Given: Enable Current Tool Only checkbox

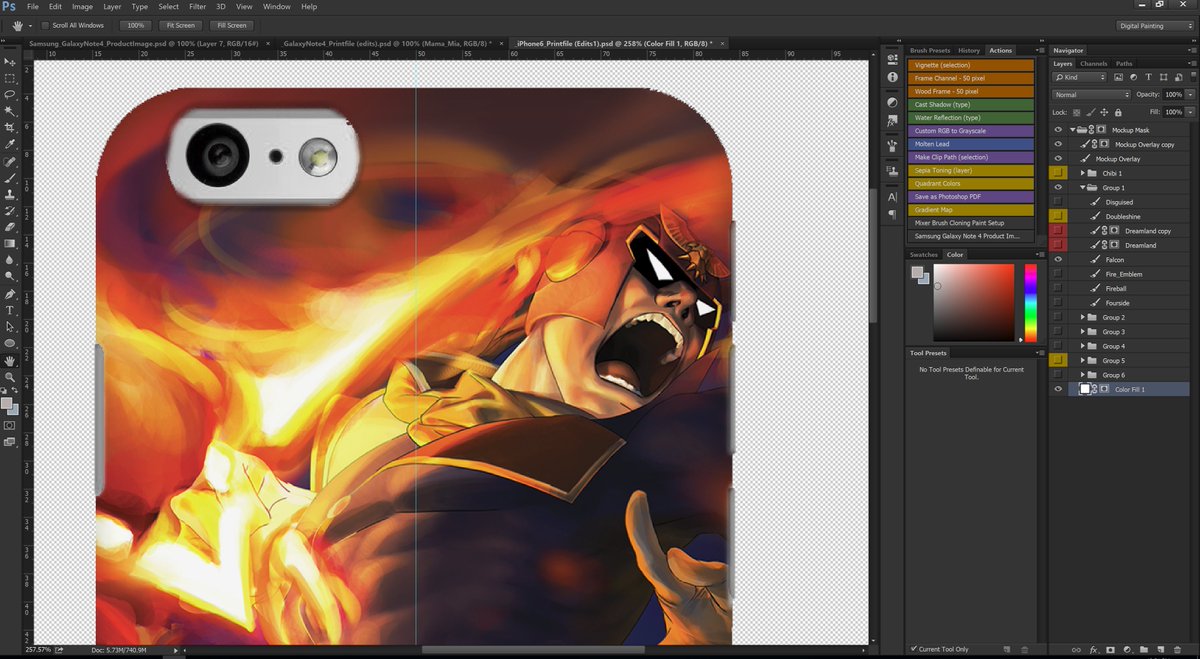Looking at the screenshot, I should click(x=913, y=649).
